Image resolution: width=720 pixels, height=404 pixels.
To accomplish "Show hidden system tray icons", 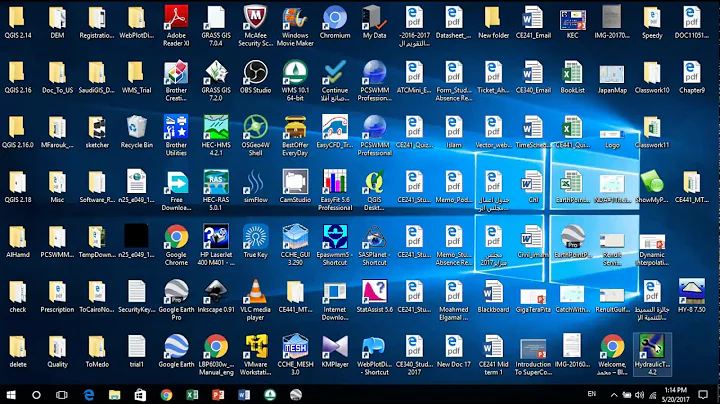I will pos(614,395).
